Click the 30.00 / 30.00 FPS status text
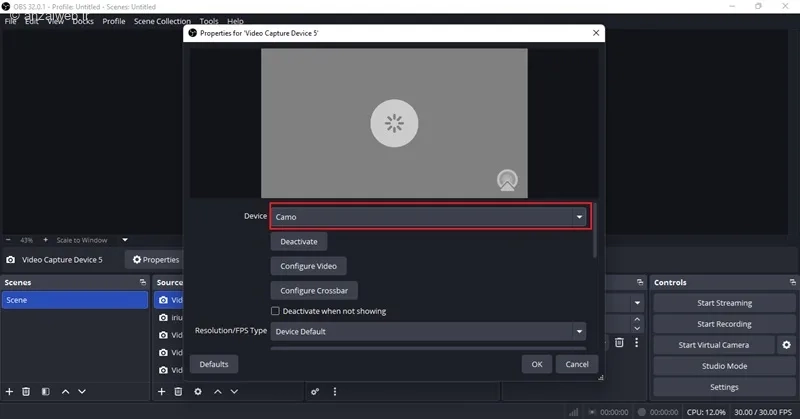The height and width of the screenshot is (419, 800). [x=763, y=412]
